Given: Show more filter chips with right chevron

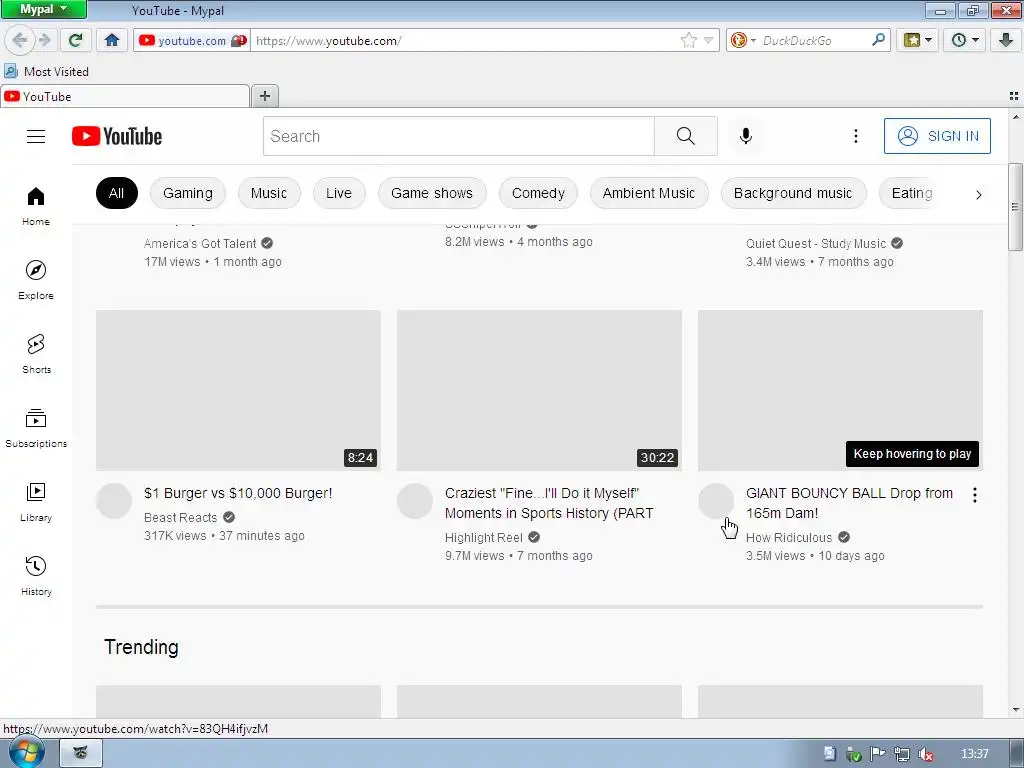Looking at the screenshot, I should tap(978, 194).
